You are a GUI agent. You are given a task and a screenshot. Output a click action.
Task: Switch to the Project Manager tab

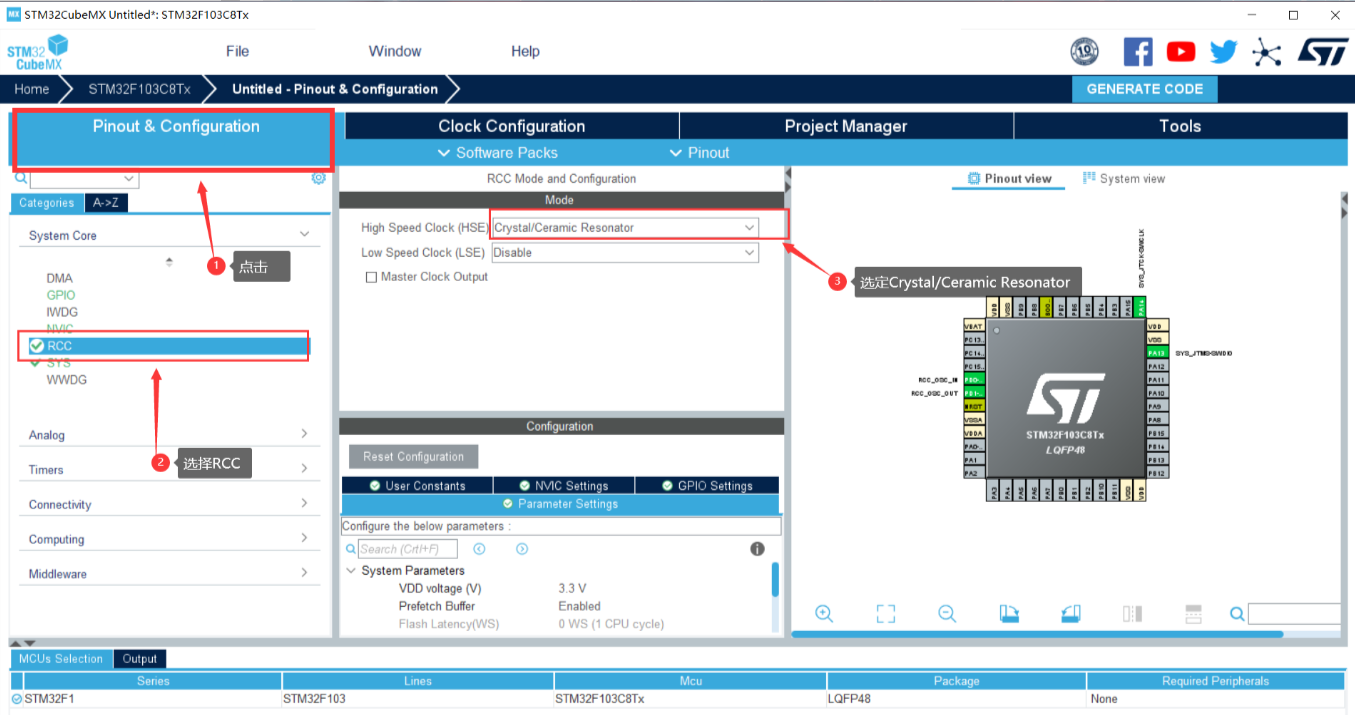(846, 126)
